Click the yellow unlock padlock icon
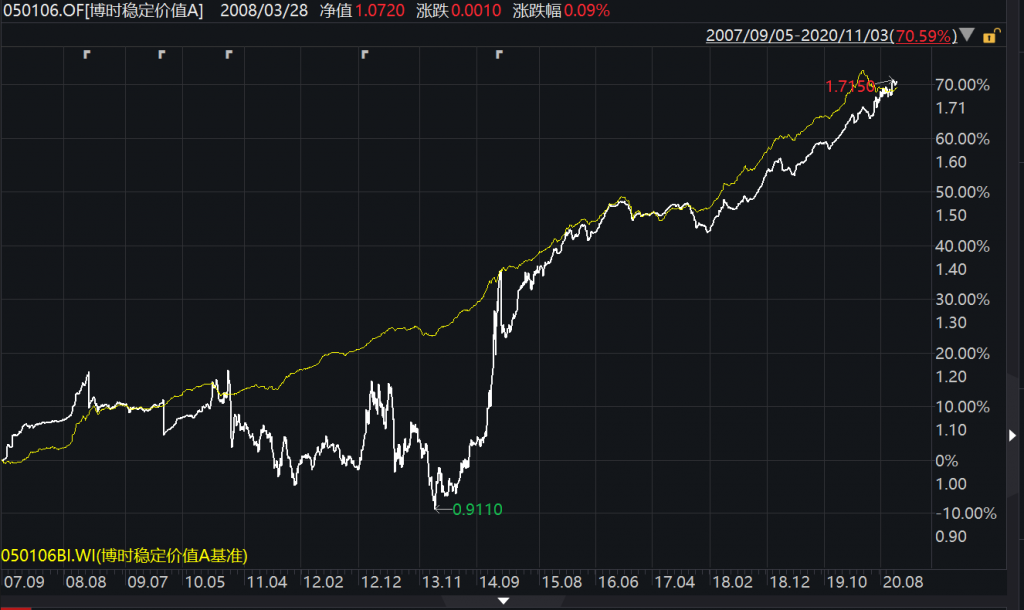This screenshot has height=610, width=1024. [990, 36]
